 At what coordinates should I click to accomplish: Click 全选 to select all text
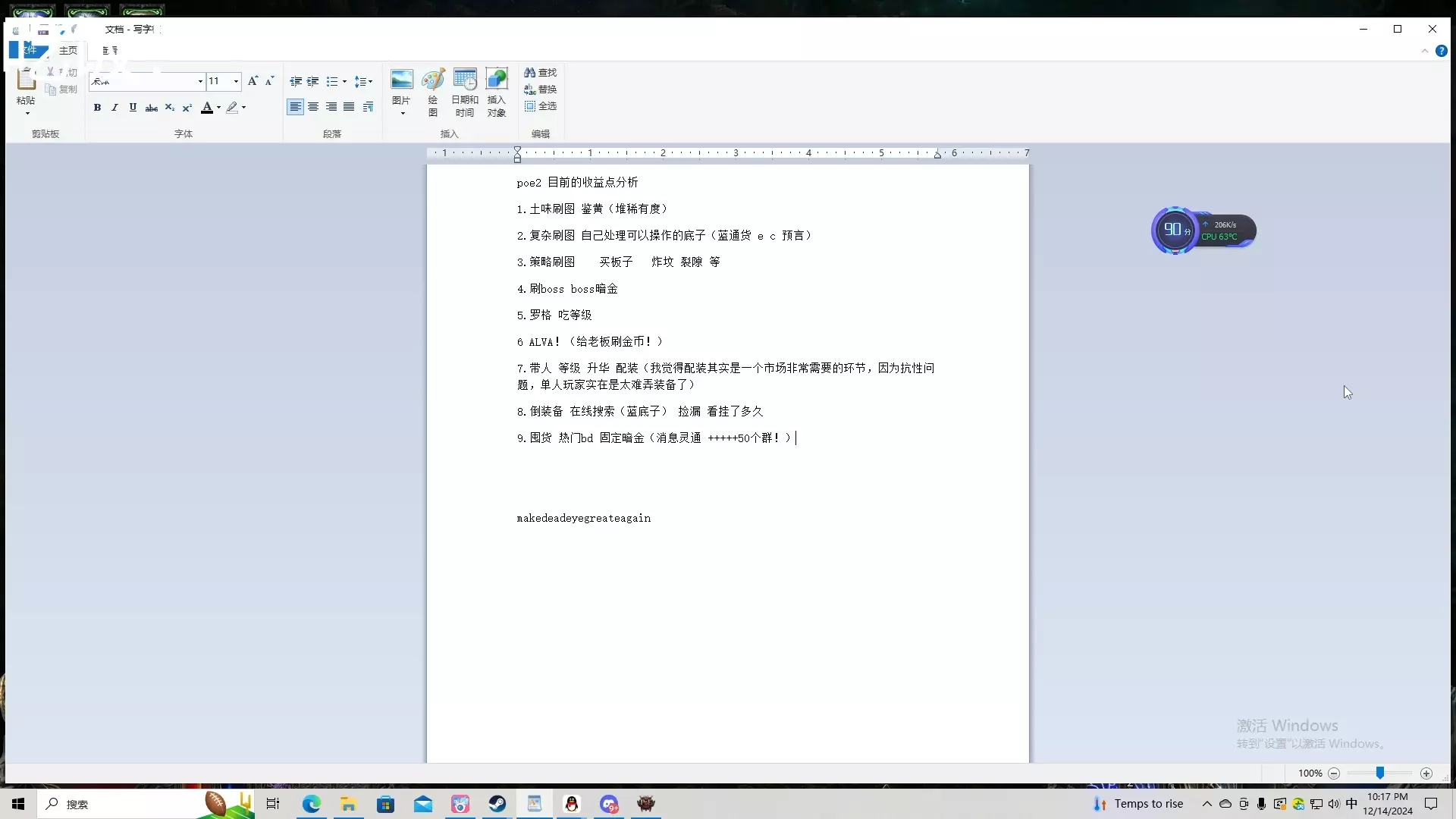click(x=541, y=105)
